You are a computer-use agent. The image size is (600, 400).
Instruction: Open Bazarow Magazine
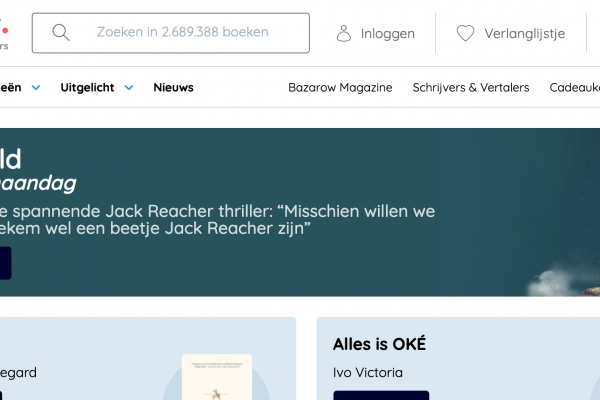[x=340, y=88]
